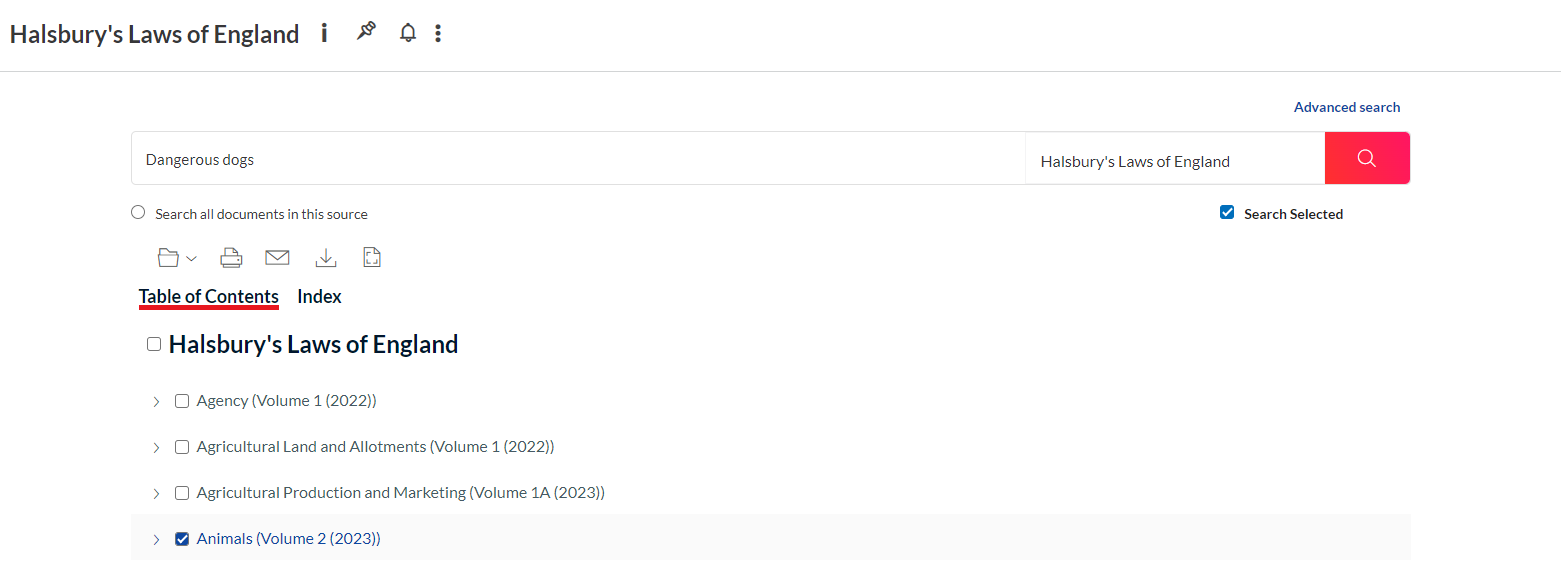Click the 'Dangerous dogs' search field
This screenshot has width=1561, height=576.
click(578, 159)
